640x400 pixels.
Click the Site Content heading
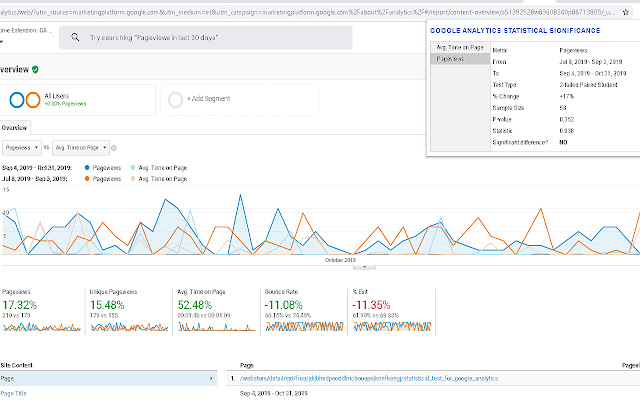(x=16, y=365)
